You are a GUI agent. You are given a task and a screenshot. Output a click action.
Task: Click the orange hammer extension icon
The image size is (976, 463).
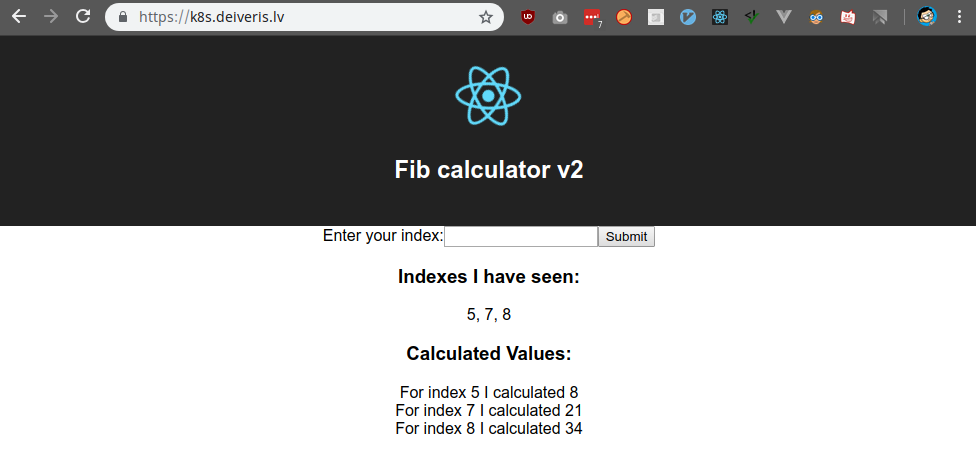[x=624, y=17]
